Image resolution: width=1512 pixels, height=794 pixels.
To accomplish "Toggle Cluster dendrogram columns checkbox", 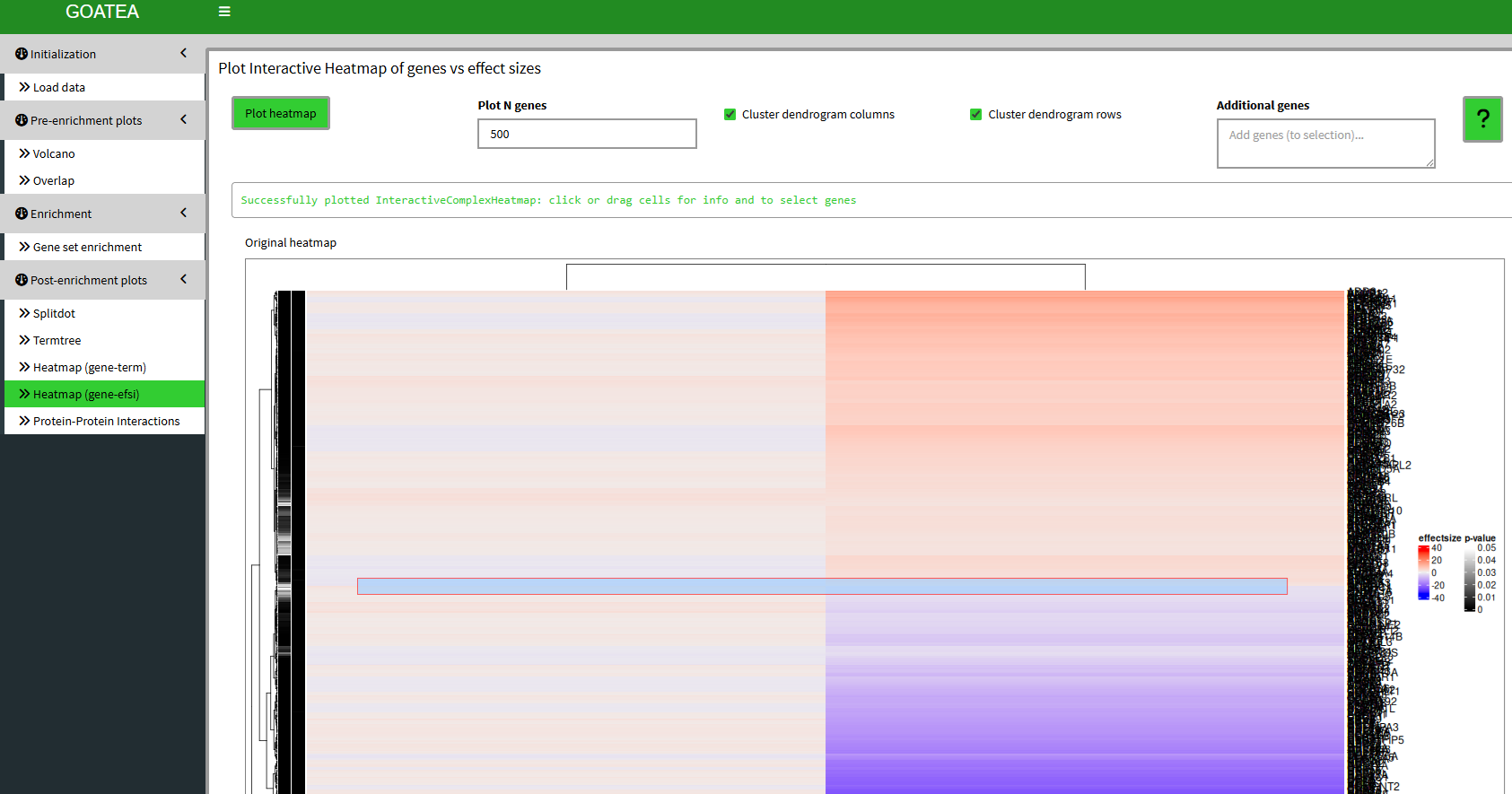I will [x=730, y=114].
